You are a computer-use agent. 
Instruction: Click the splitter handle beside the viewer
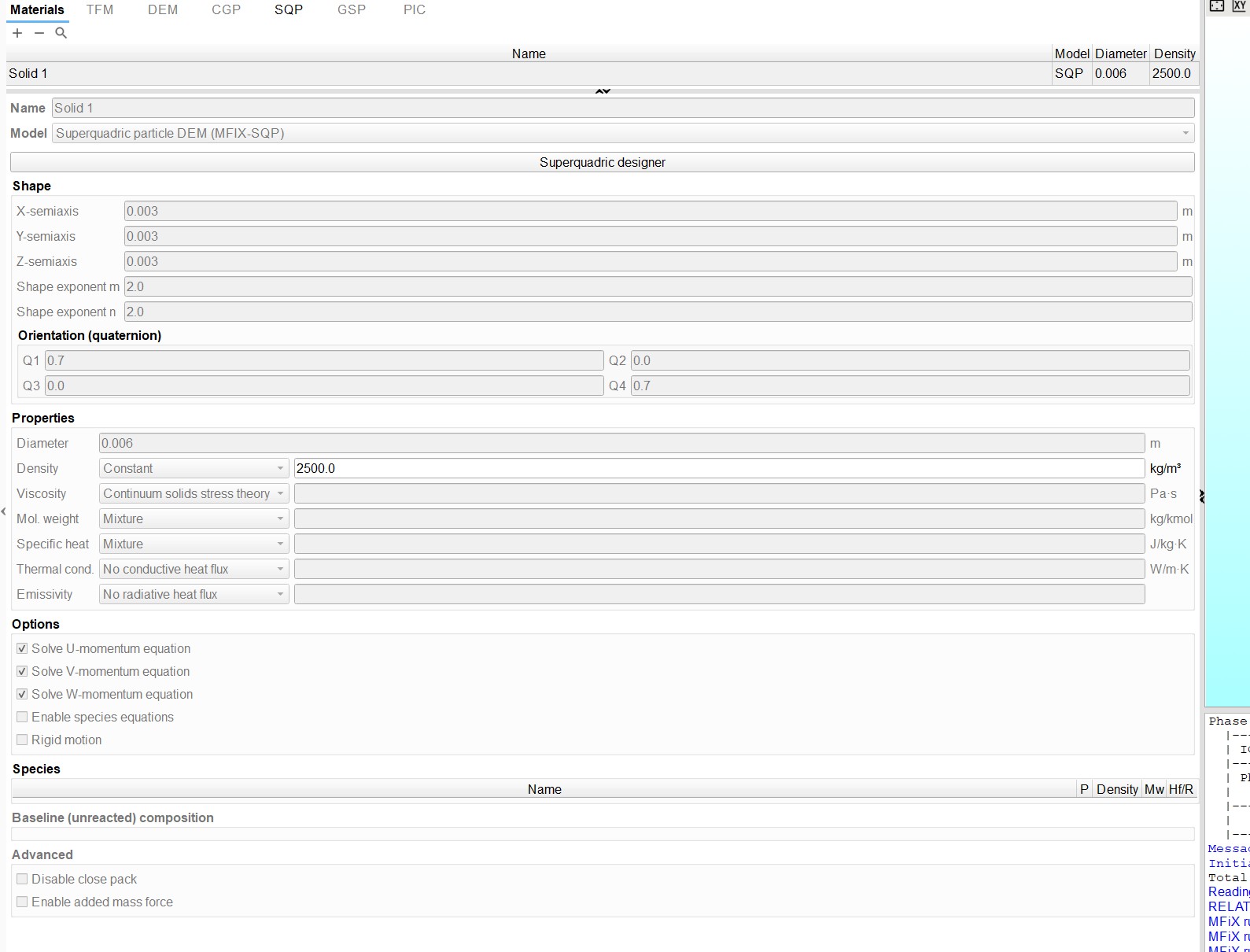pos(1201,496)
